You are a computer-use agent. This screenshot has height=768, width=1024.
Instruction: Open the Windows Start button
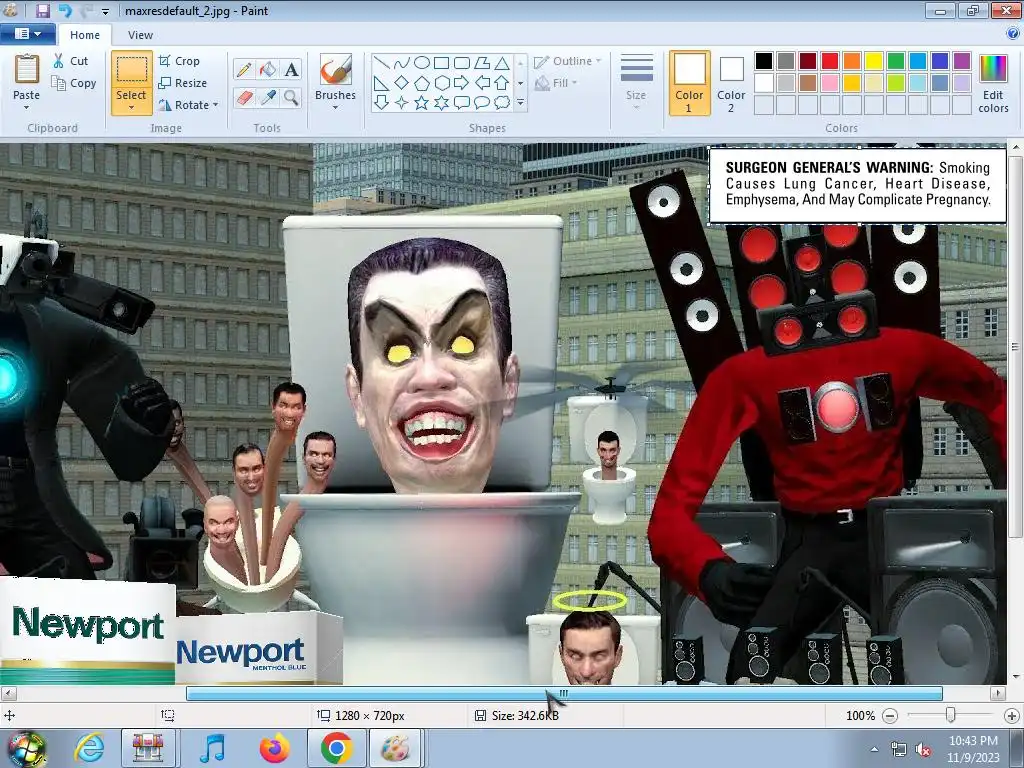pyautogui.click(x=27, y=748)
